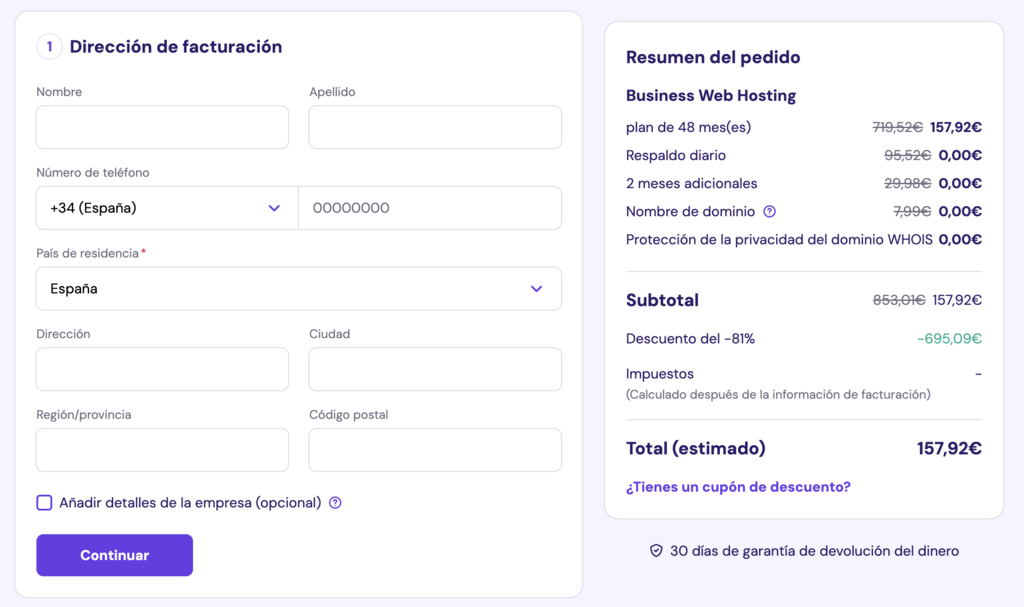
Task: Click the Región/provincia input field
Action: (162, 449)
